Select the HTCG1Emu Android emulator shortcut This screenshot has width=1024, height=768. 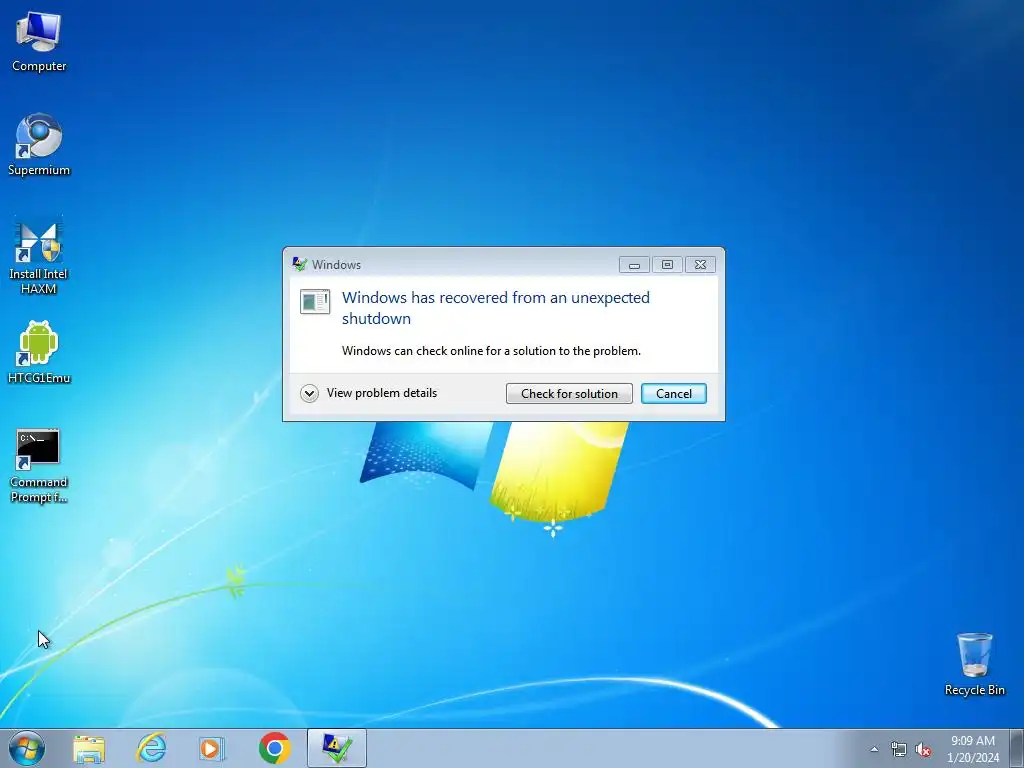click(x=39, y=353)
